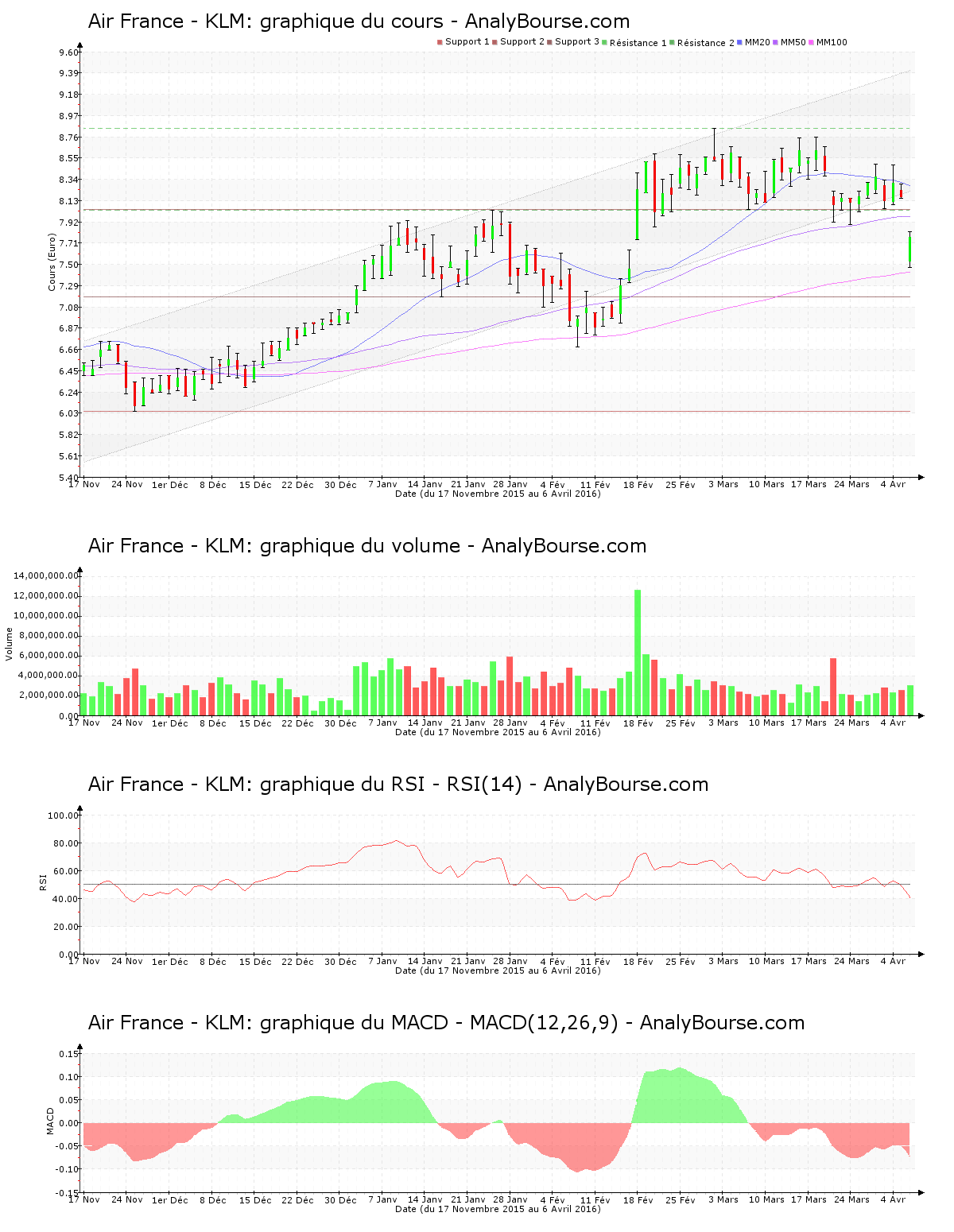
Task: Click the tall red volume bar before 24 Mars
Action: coord(833,687)
